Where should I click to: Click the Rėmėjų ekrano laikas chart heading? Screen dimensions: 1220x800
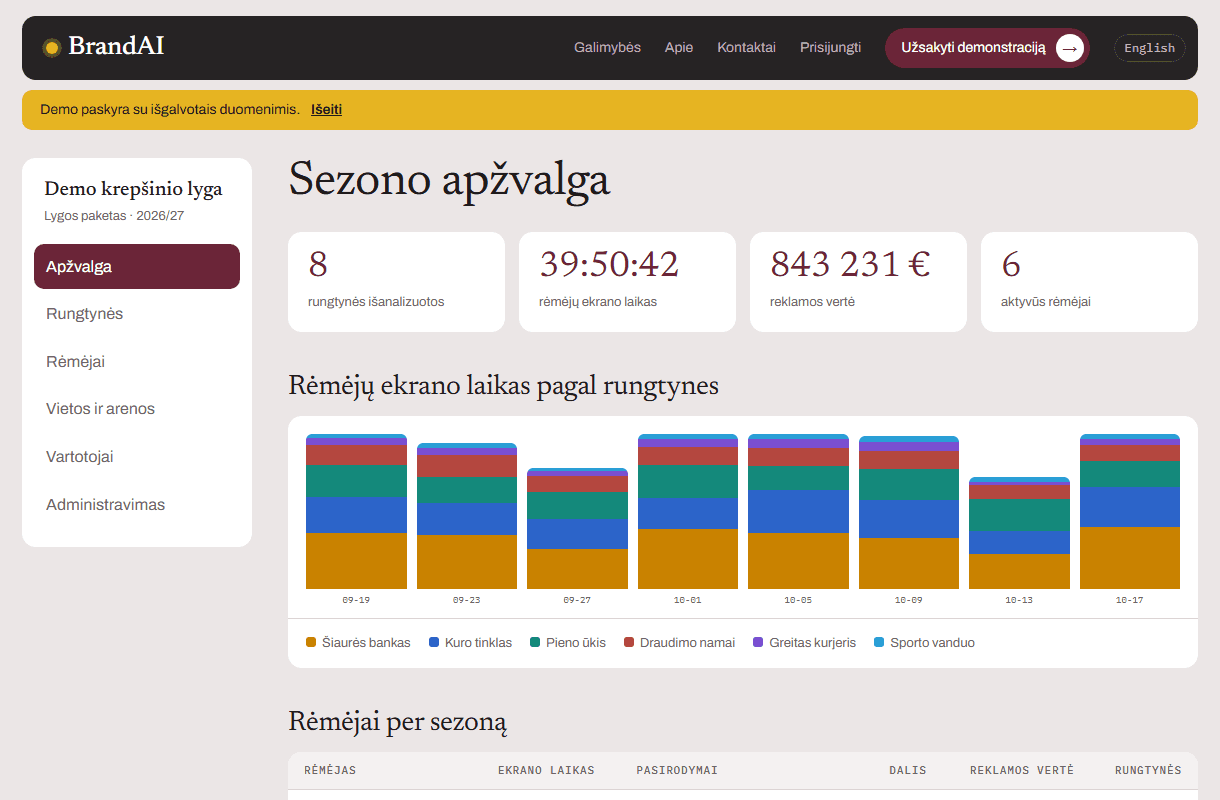504,386
